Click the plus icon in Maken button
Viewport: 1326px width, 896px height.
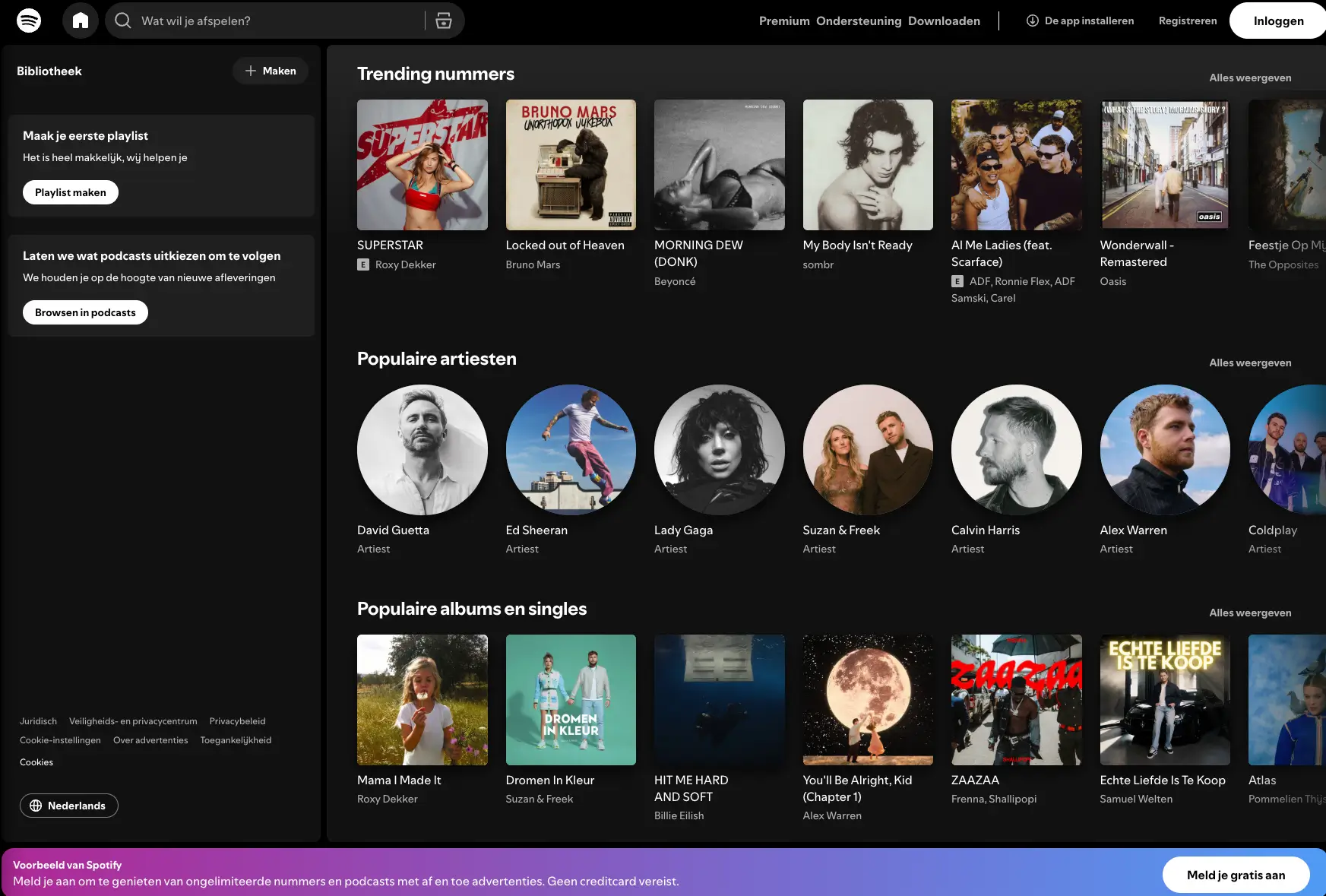click(251, 71)
